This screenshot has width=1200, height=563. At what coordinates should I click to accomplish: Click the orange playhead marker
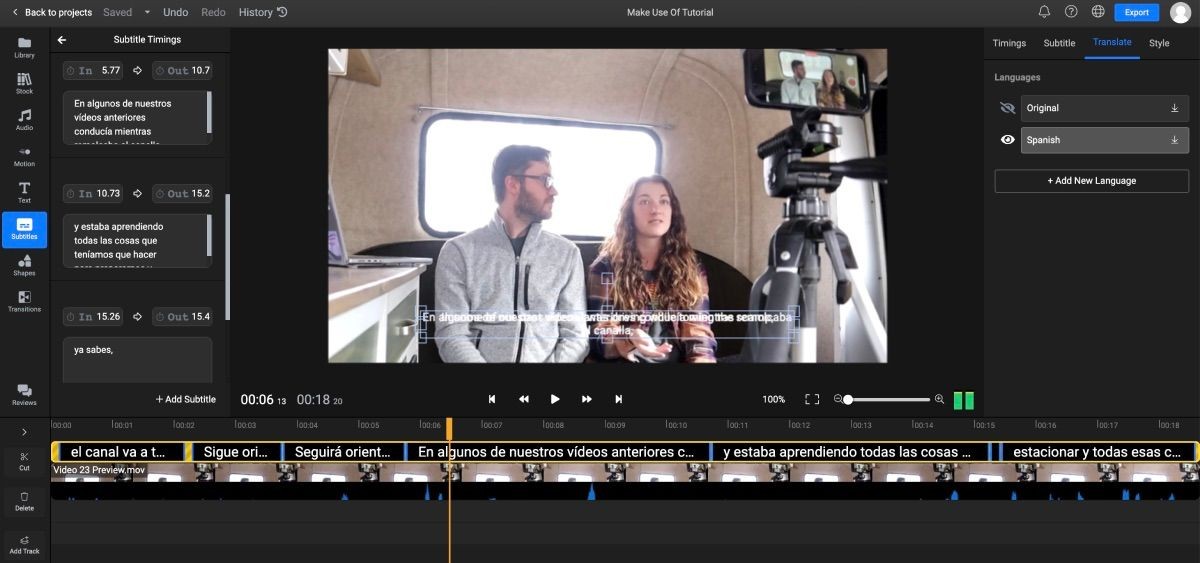coord(449,428)
